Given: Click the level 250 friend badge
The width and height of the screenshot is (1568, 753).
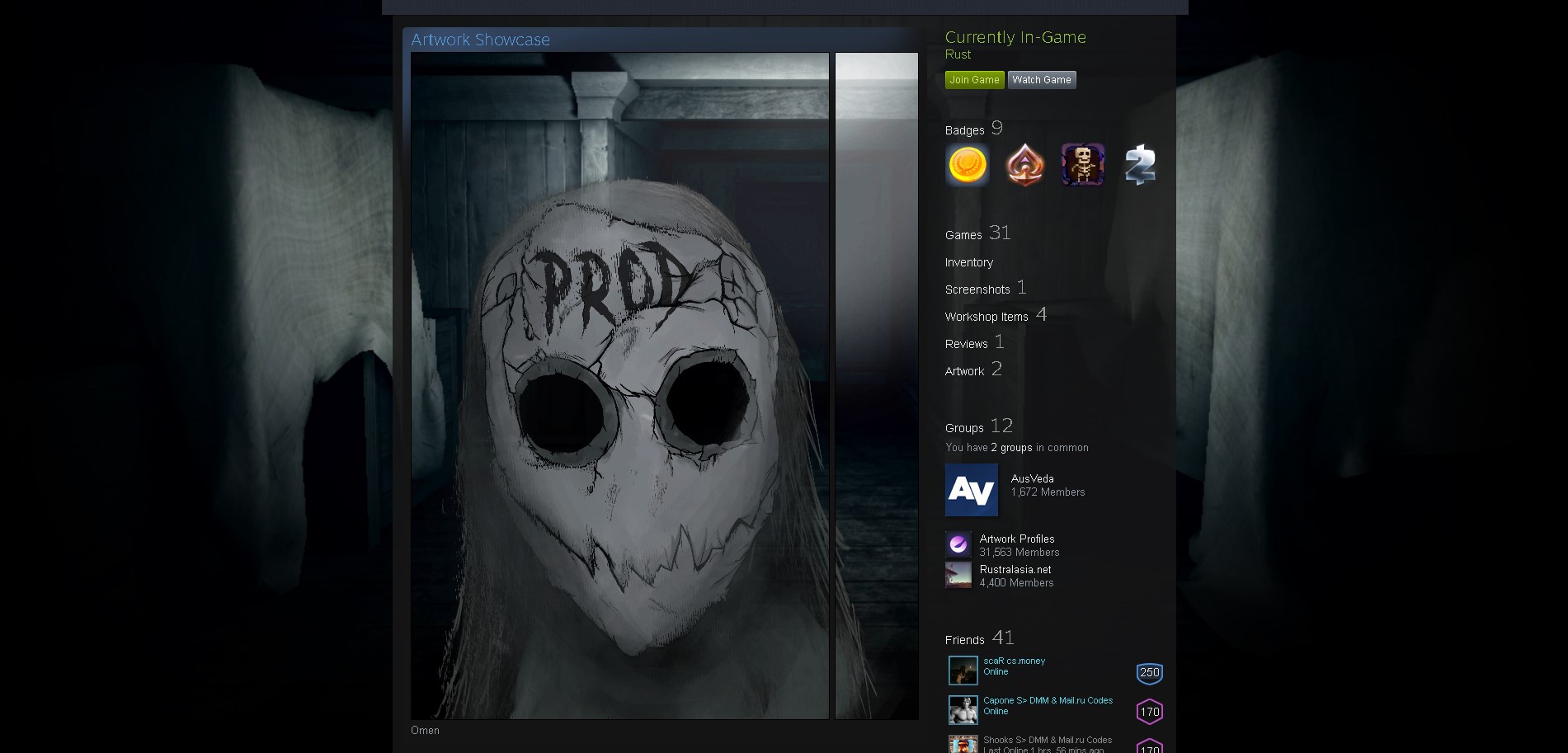Looking at the screenshot, I should 1150,673.
